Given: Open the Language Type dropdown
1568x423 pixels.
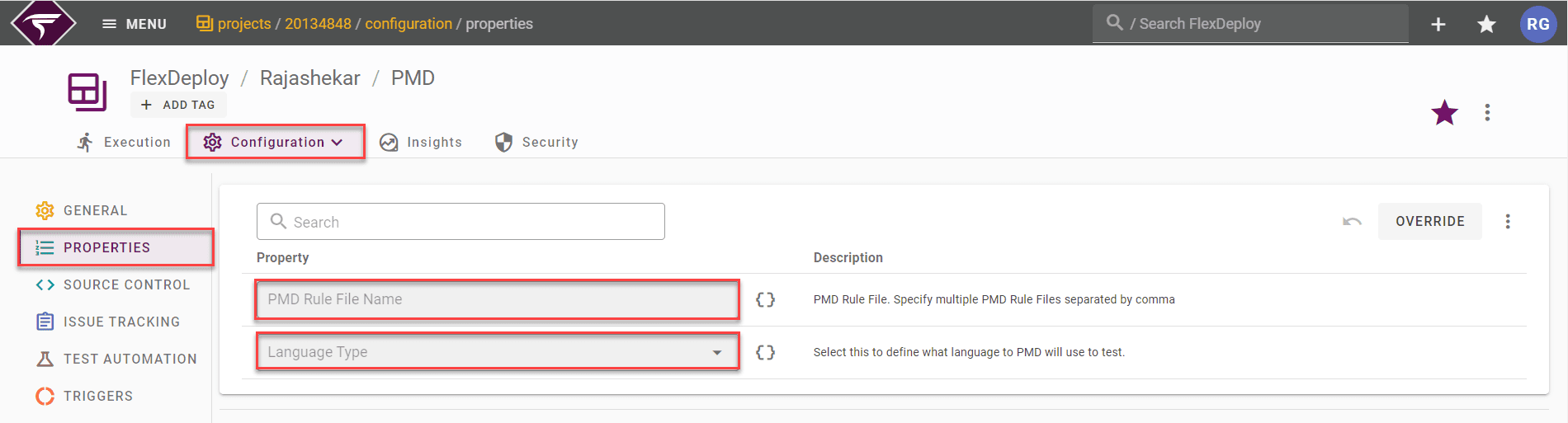Looking at the screenshot, I should 498,352.
